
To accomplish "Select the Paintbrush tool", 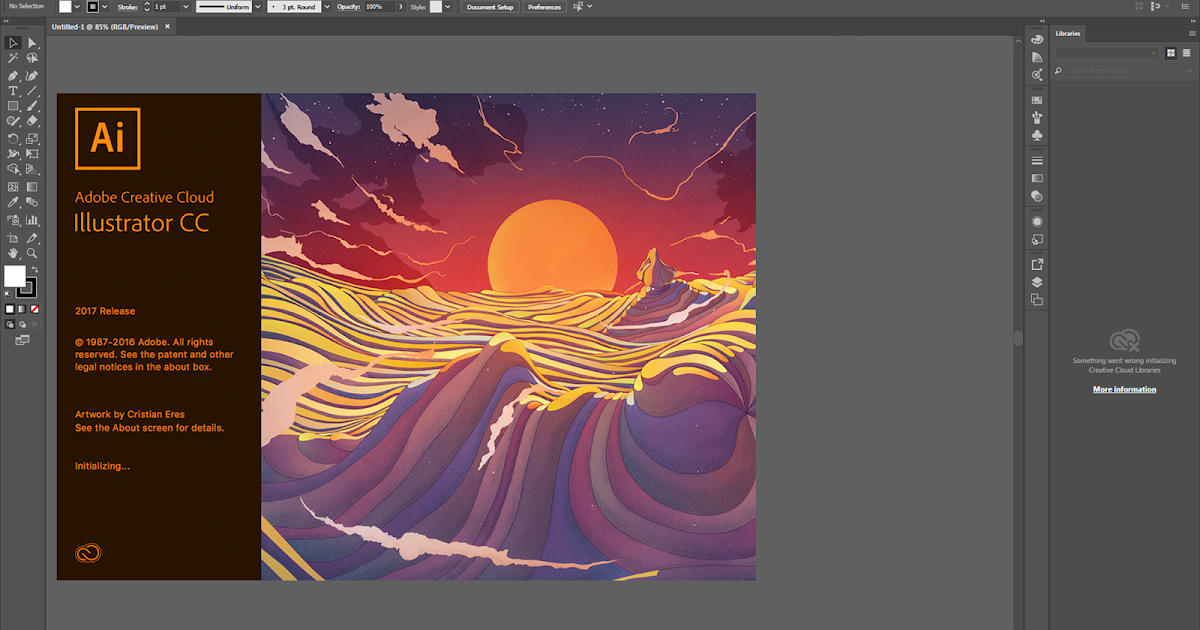I will (x=32, y=106).
